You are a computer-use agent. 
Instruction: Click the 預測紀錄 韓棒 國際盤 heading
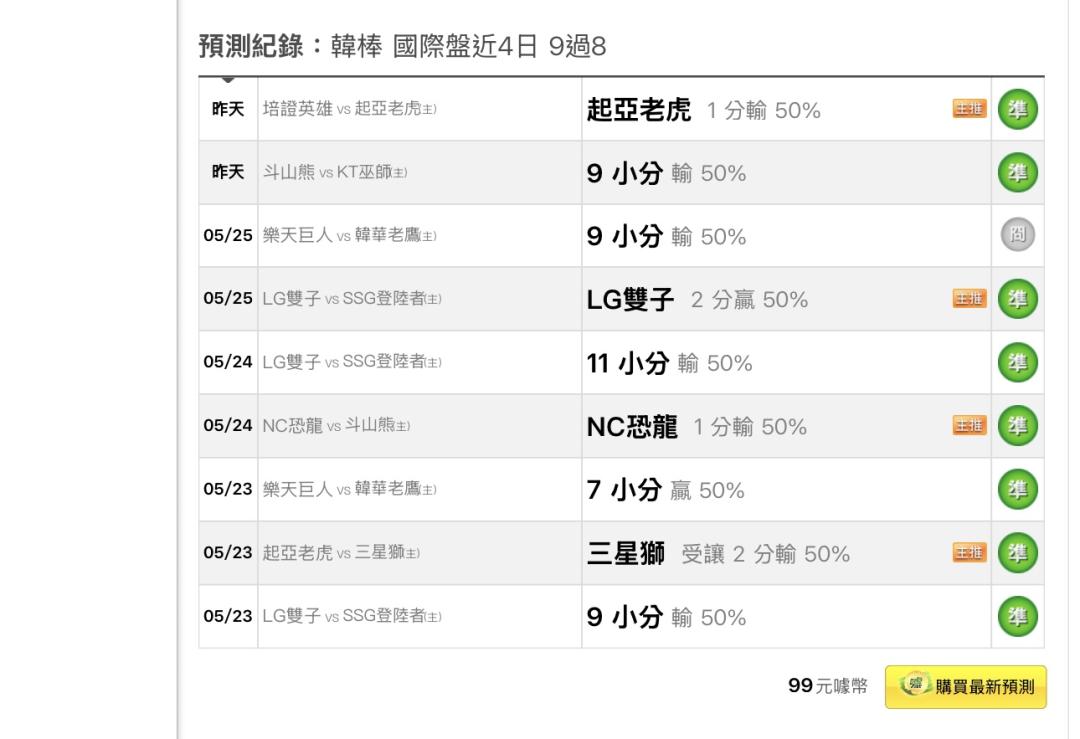click(x=402, y=46)
